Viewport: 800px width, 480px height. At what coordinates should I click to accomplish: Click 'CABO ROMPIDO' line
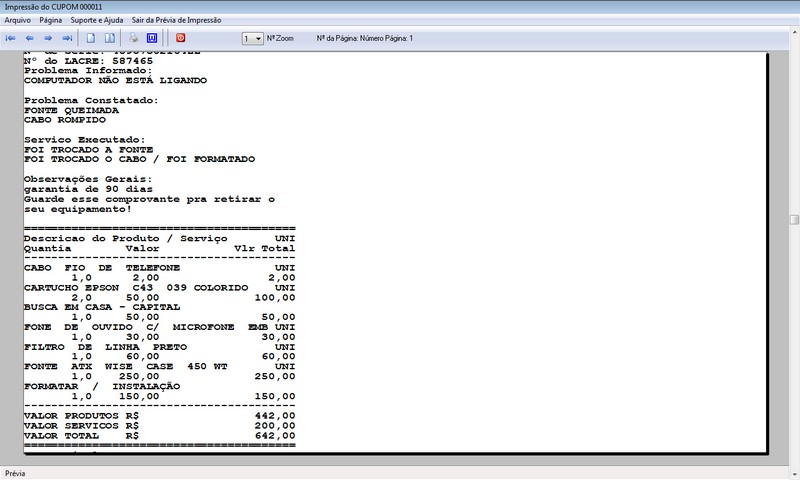(x=65, y=120)
